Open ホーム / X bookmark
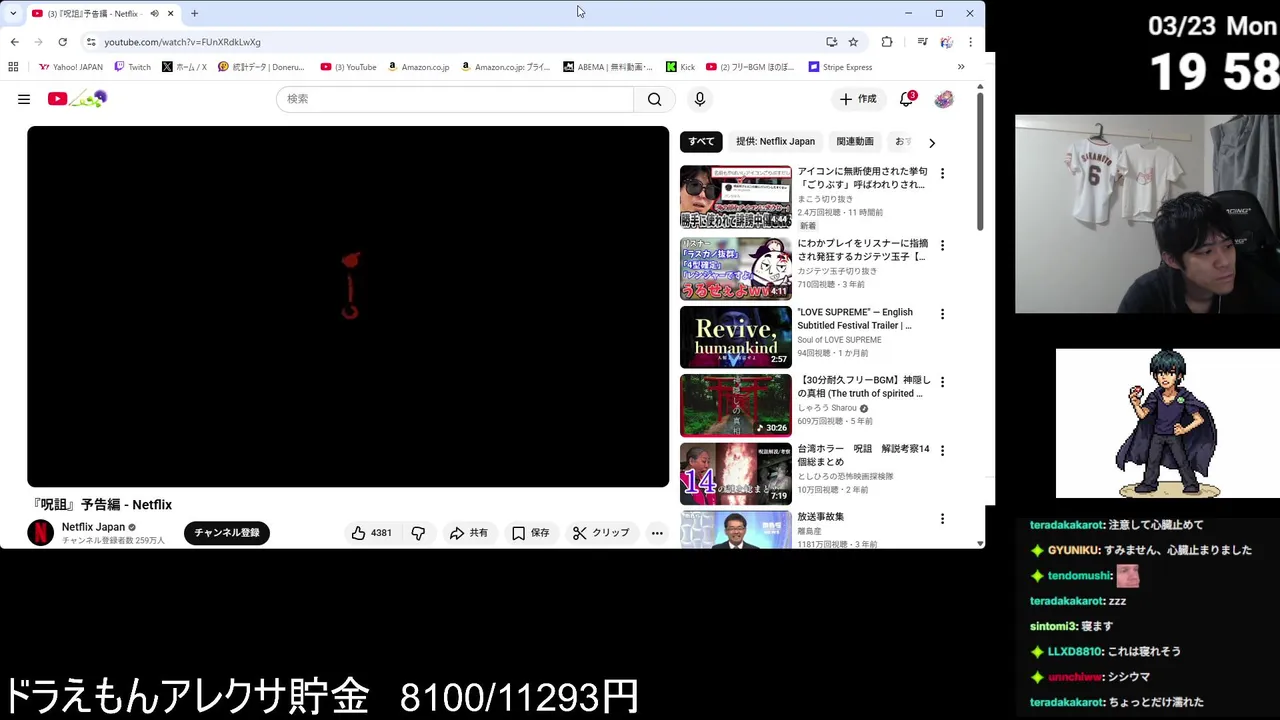The height and width of the screenshot is (720, 1280). tap(184, 67)
